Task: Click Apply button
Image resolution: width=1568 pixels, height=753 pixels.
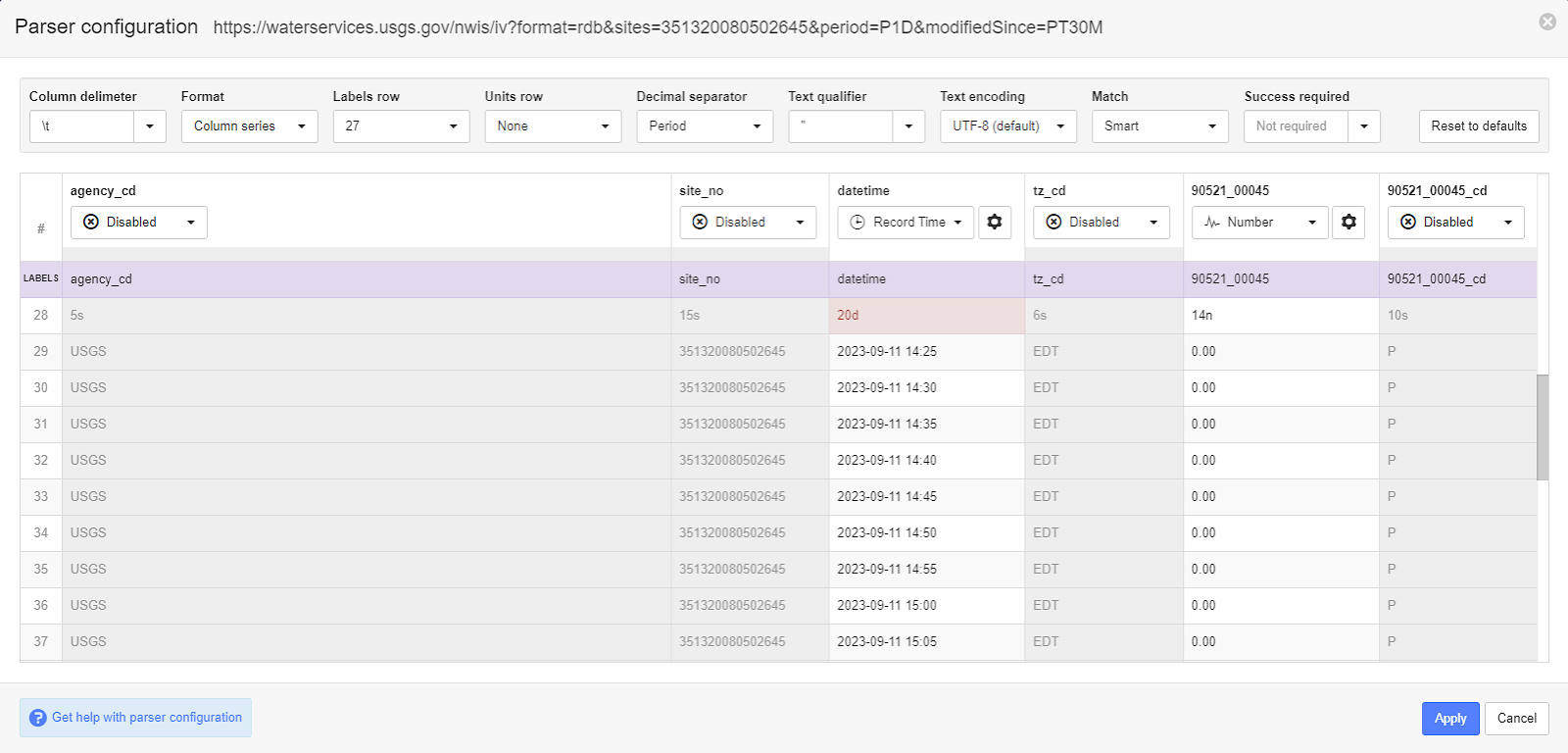Action: [1450, 719]
